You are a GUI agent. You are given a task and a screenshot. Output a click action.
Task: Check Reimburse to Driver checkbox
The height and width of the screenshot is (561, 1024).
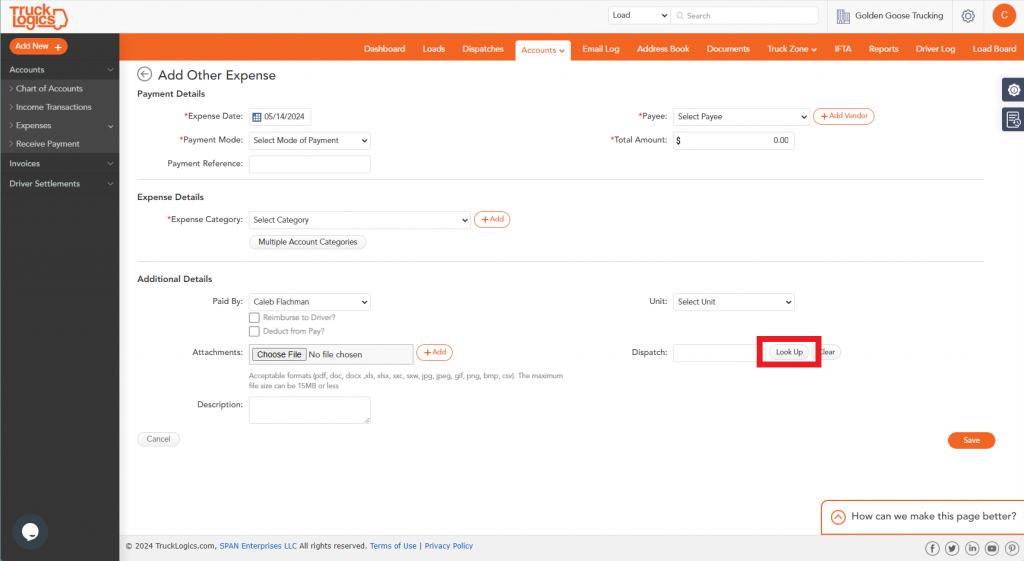point(254,317)
